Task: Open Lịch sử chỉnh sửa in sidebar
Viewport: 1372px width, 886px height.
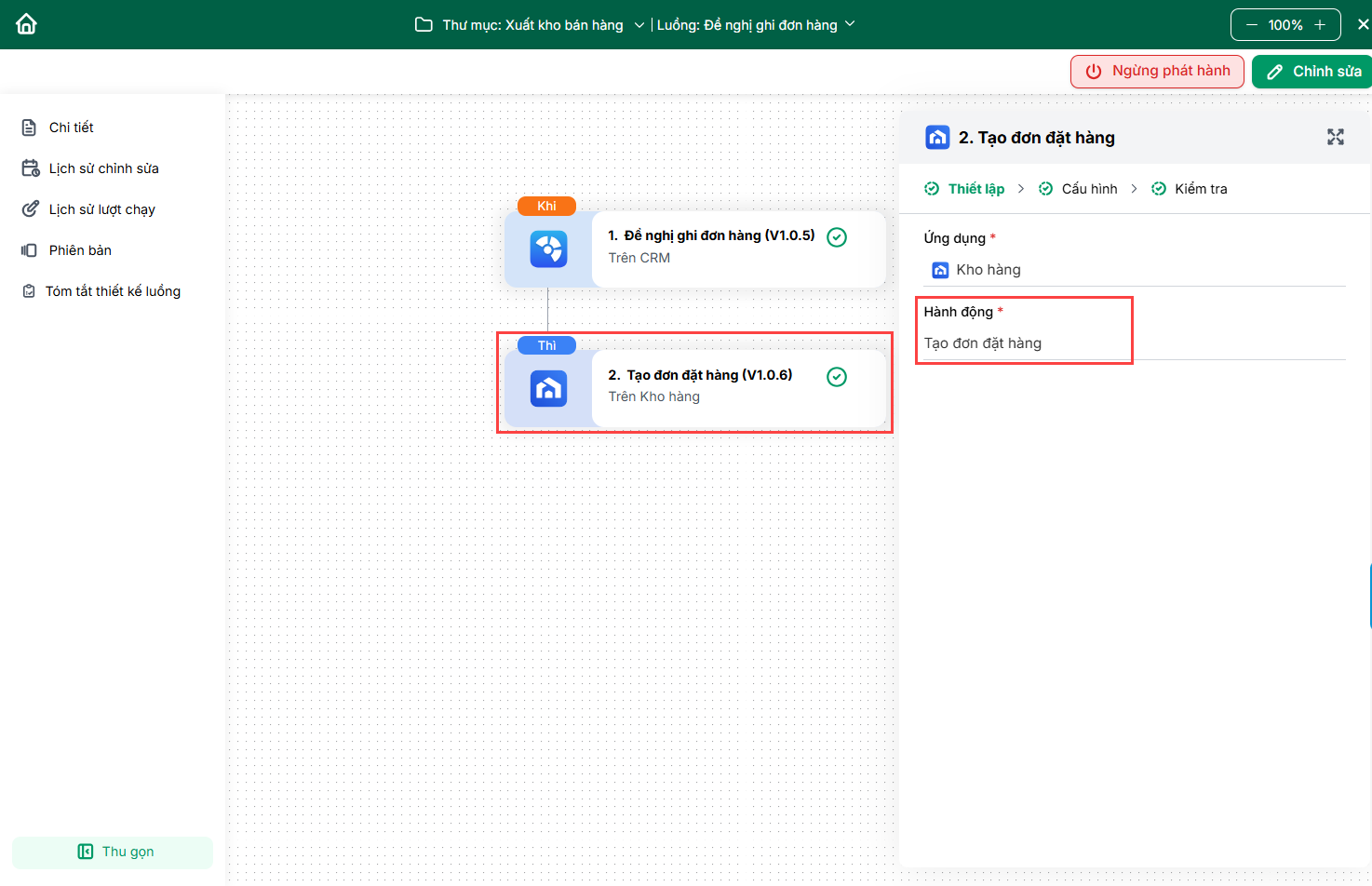Action: (103, 168)
